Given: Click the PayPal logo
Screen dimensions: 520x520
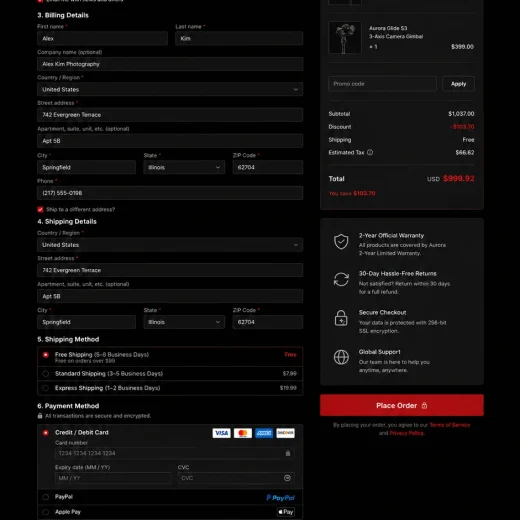Looking at the screenshot, I should point(280,498).
